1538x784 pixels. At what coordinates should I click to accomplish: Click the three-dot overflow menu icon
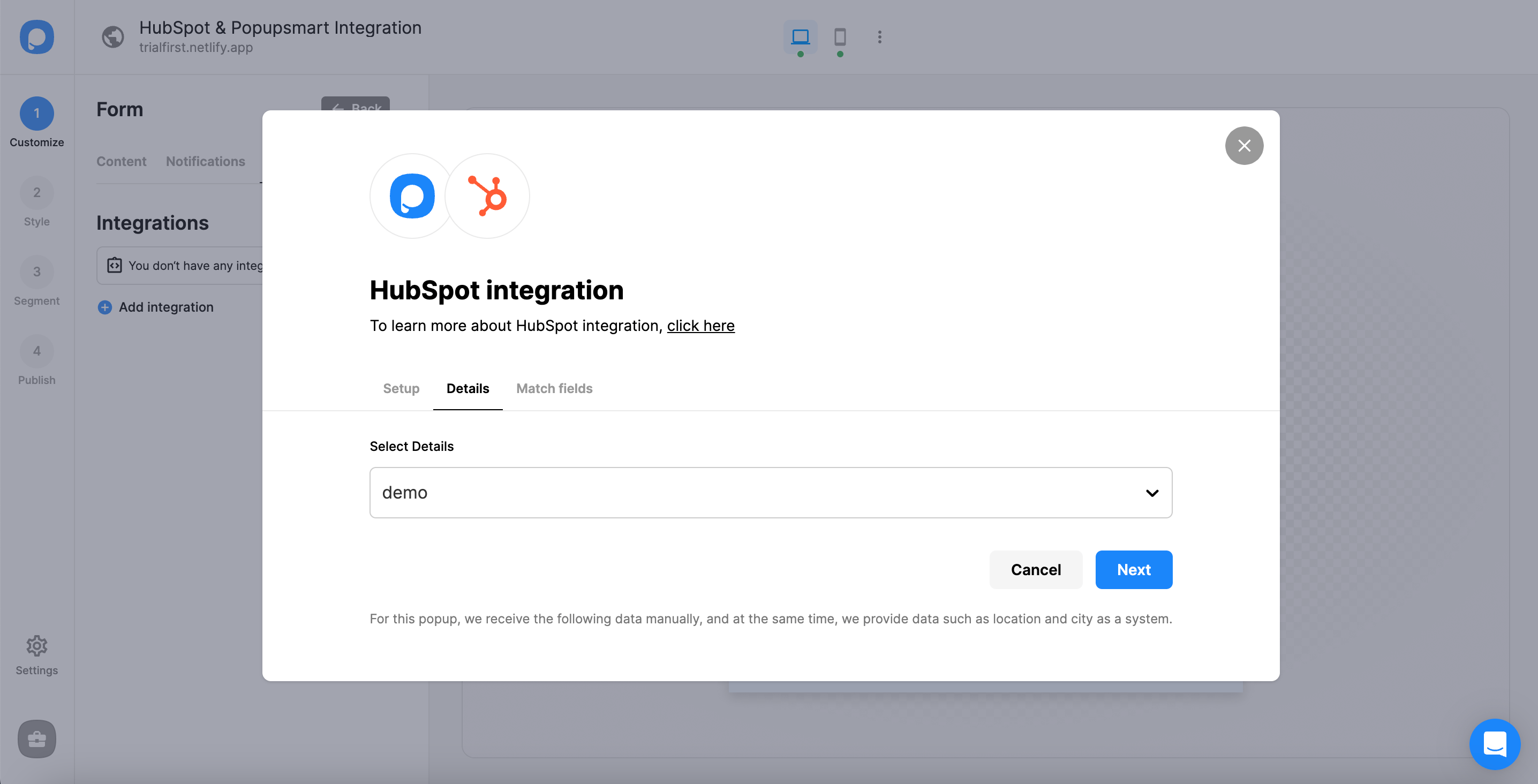coord(878,37)
